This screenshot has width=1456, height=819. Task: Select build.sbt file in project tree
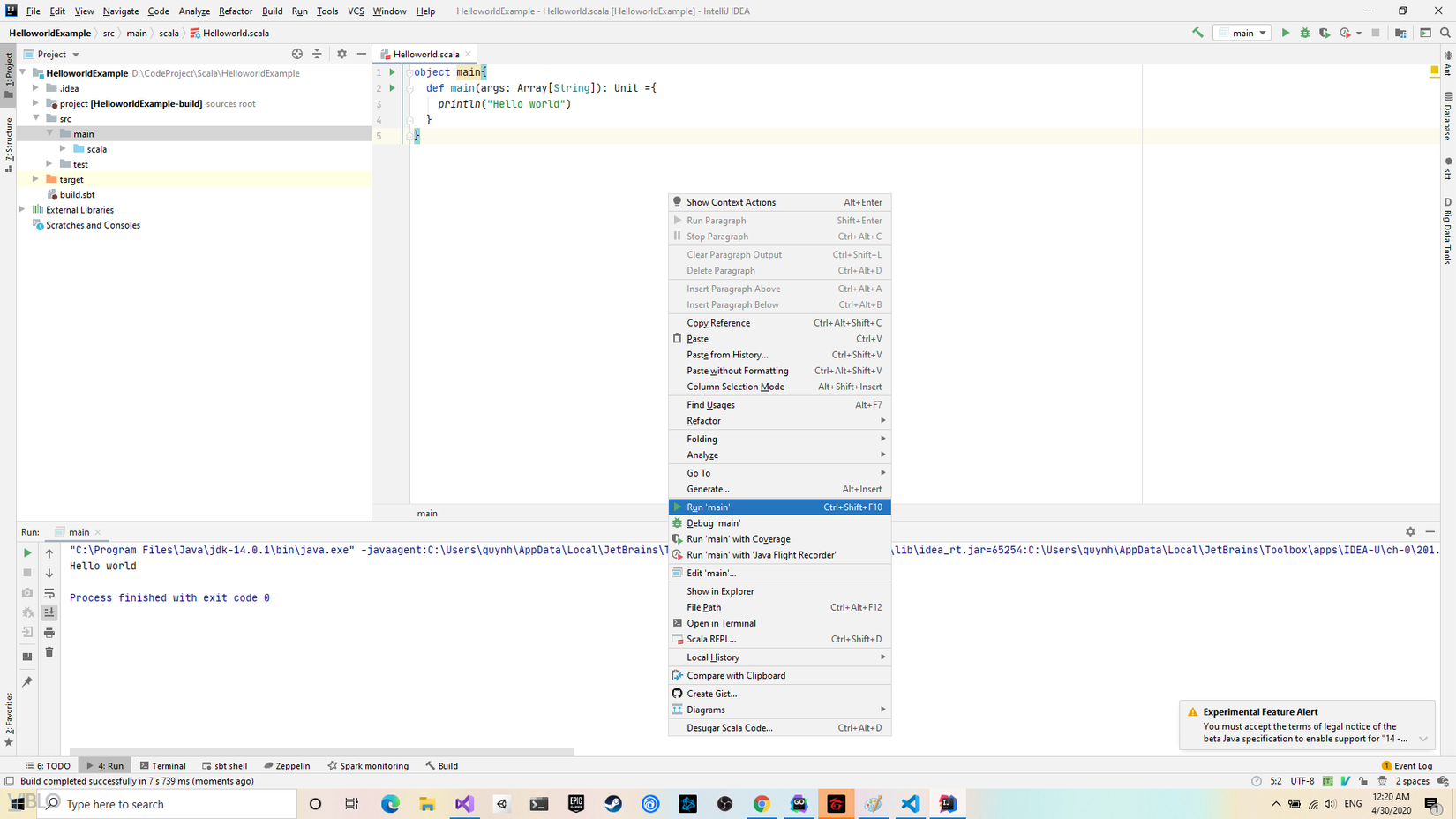point(77,194)
